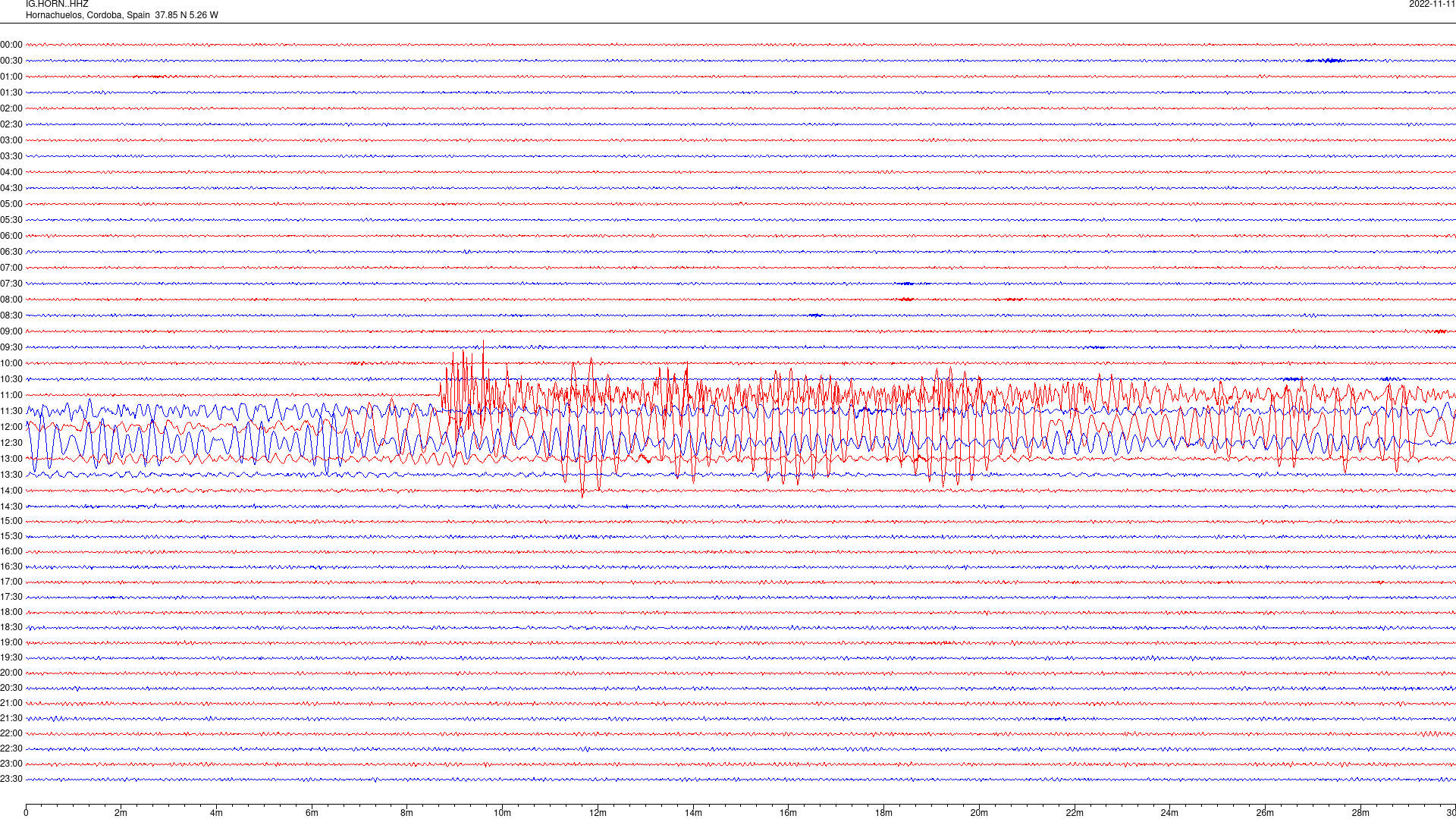
Task: Select the 01:30 trace time label
Action: tap(11, 93)
